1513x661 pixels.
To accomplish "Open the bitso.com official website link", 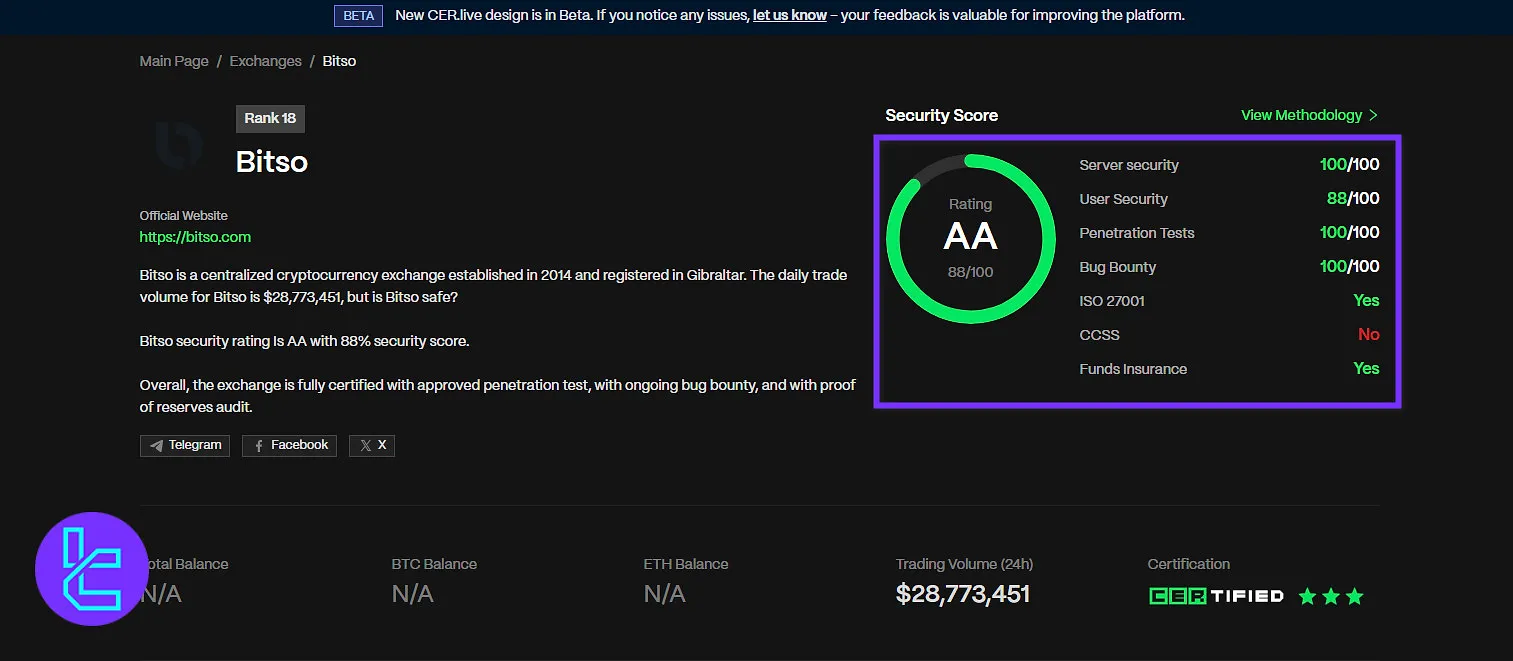I will coord(195,237).
